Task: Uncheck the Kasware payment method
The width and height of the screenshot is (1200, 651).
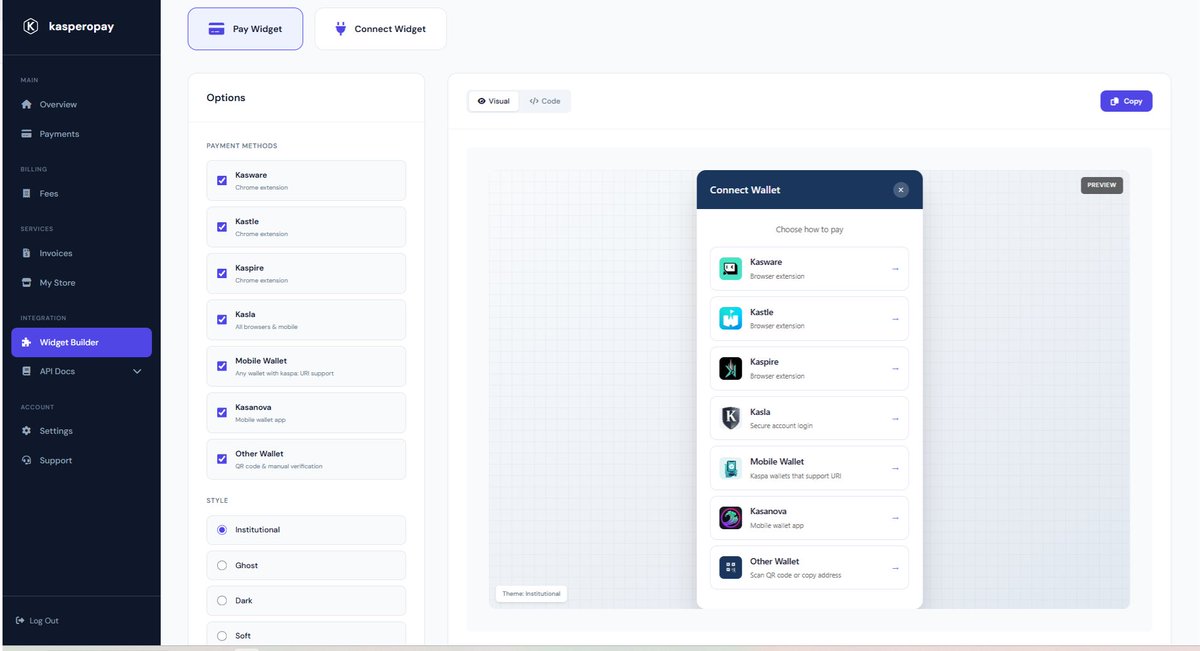Action: [222, 181]
